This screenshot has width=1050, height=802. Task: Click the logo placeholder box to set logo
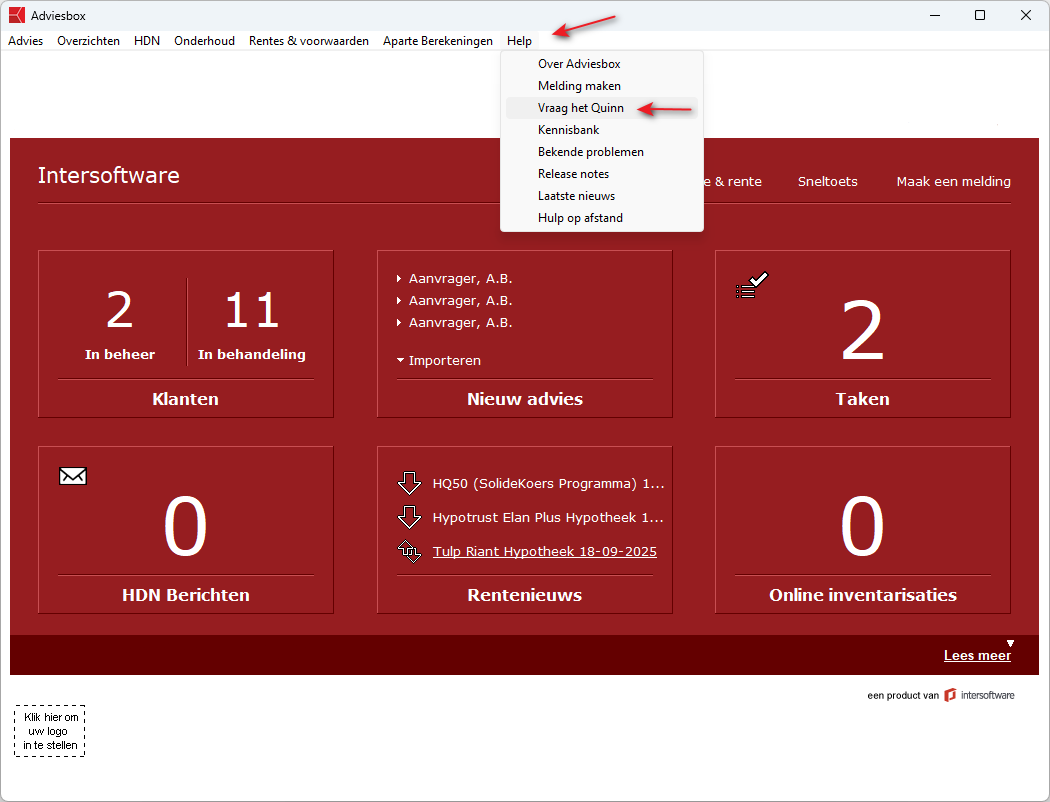click(50, 731)
